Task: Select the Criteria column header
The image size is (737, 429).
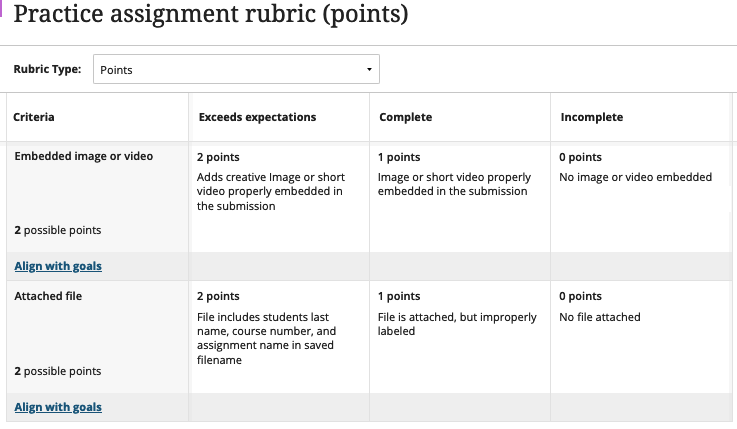Action: [34, 117]
